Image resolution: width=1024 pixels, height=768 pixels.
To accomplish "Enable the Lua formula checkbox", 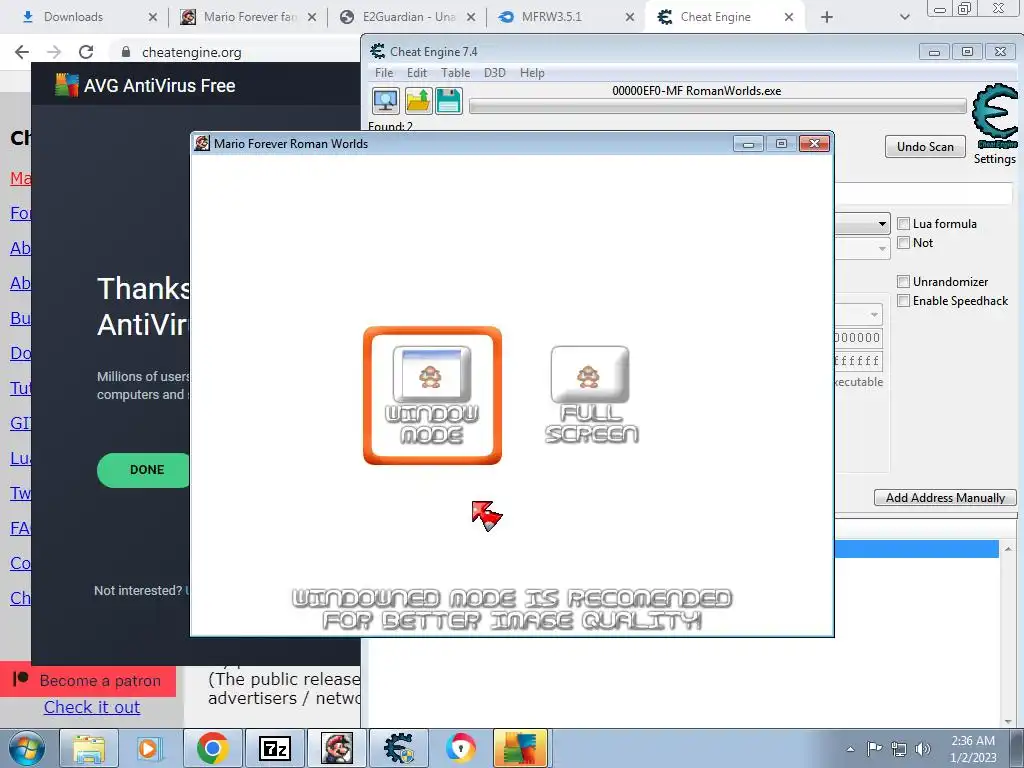I will point(904,224).
